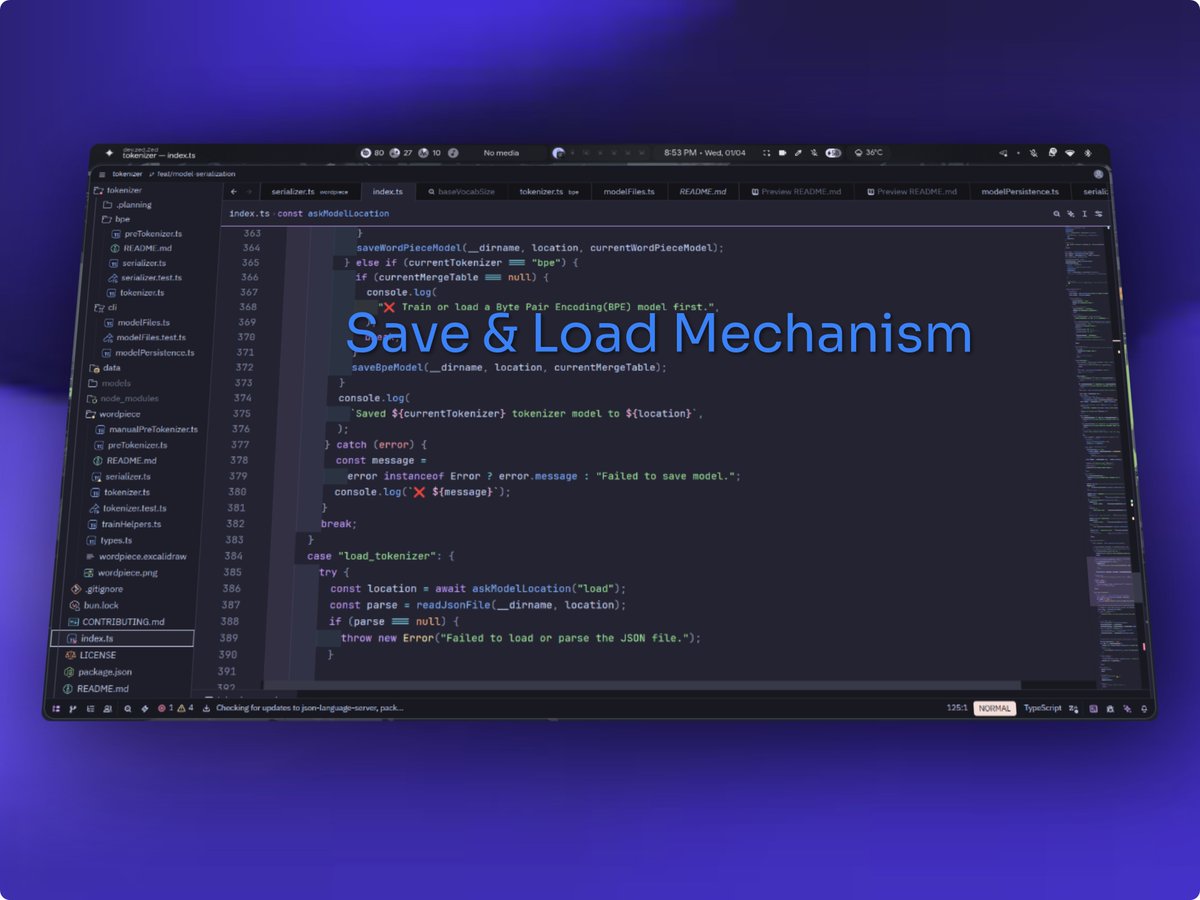The height and width of the screenshot is (900, 1200).
Task: Switch to the modelFiles.ts tab
Action: click(x=629, y=191)
